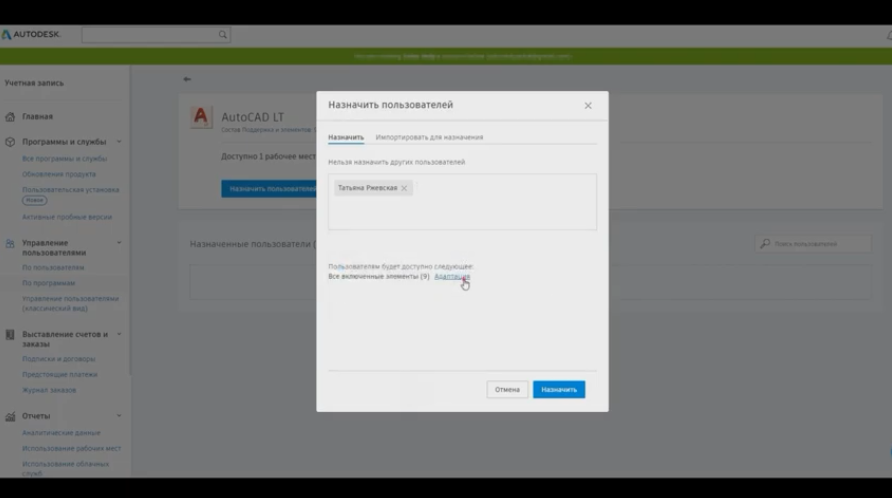Click the Поиск пользователей search field

813,244
